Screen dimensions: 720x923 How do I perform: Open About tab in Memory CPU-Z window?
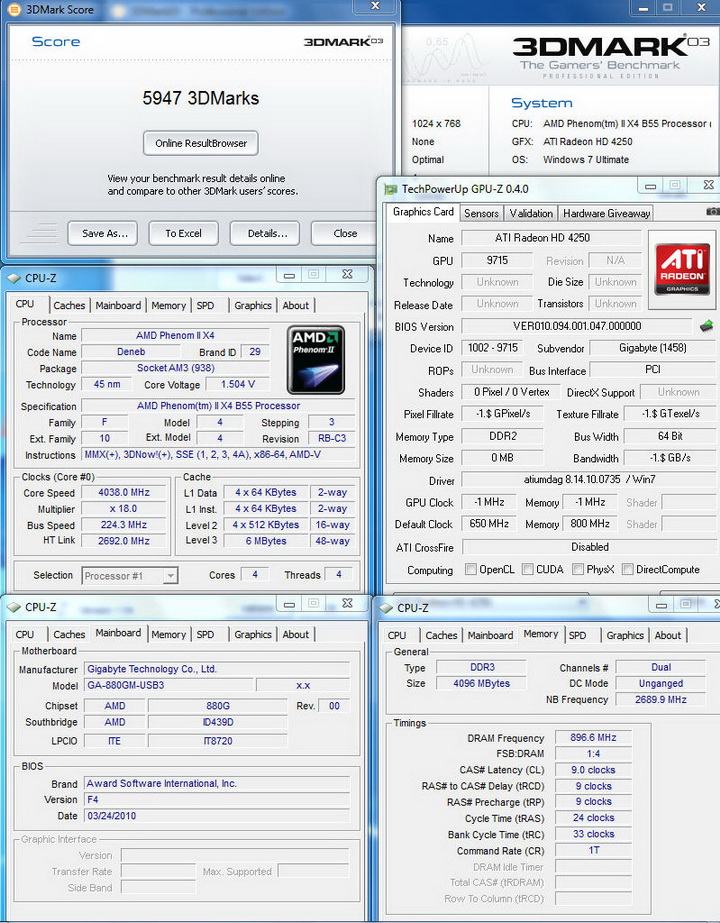click(668, 635)
